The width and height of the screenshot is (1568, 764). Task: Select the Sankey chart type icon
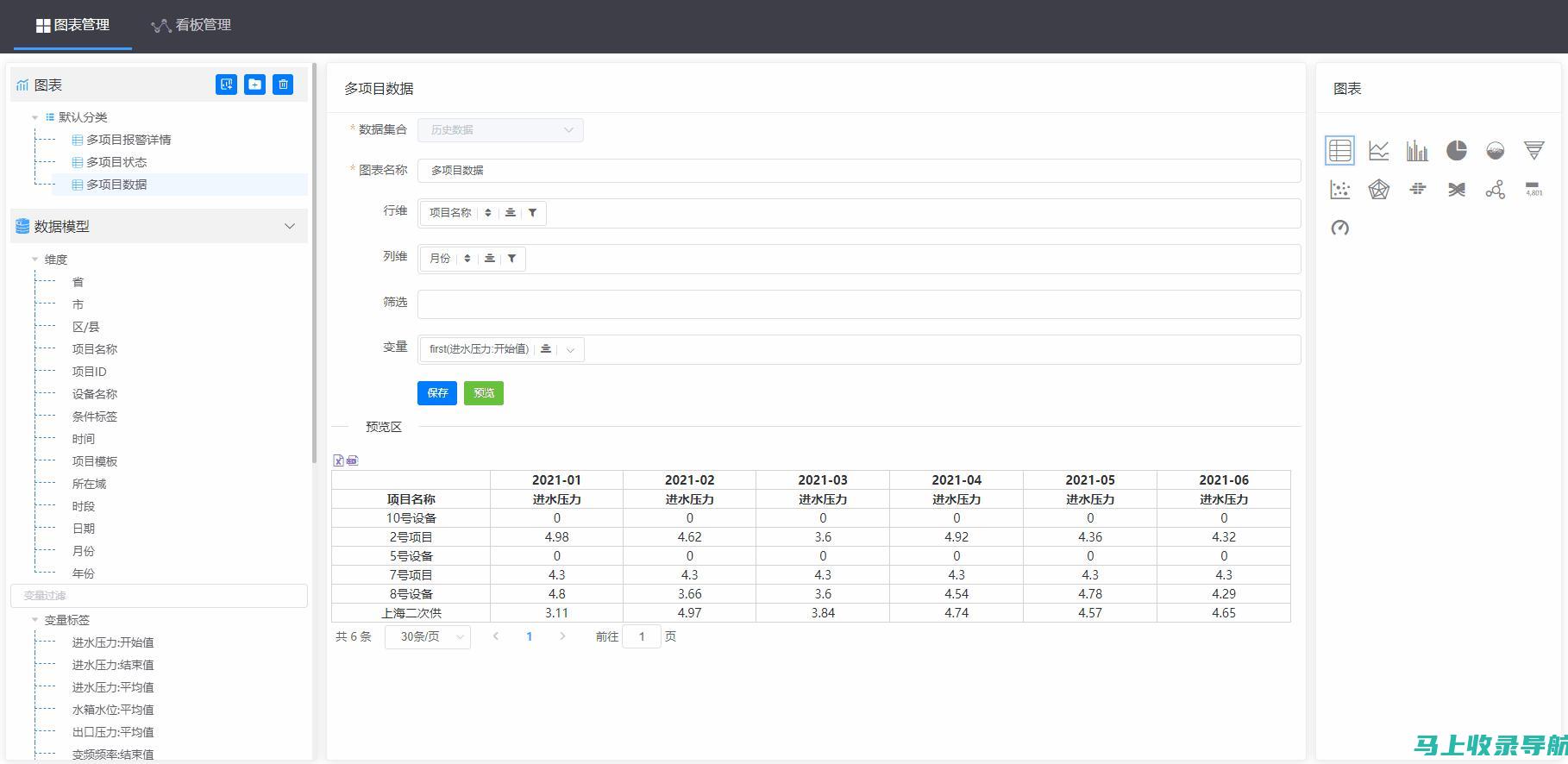[x=1456, y=189]
